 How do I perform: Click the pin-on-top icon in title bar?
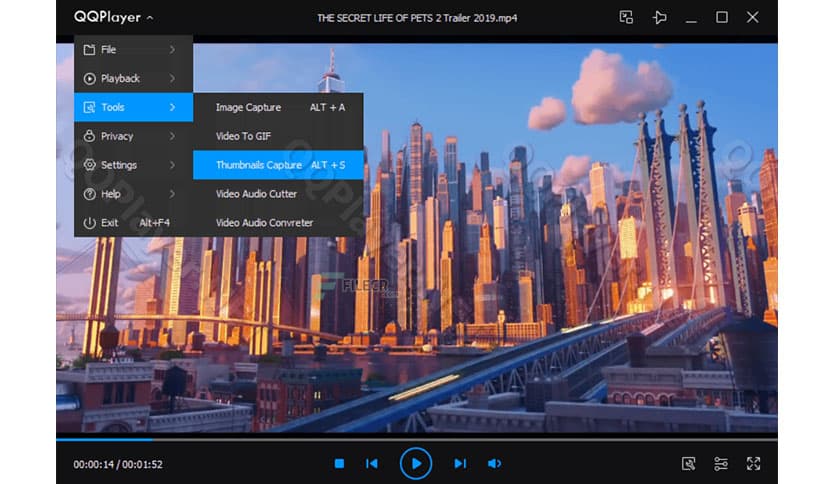point(660,17)
